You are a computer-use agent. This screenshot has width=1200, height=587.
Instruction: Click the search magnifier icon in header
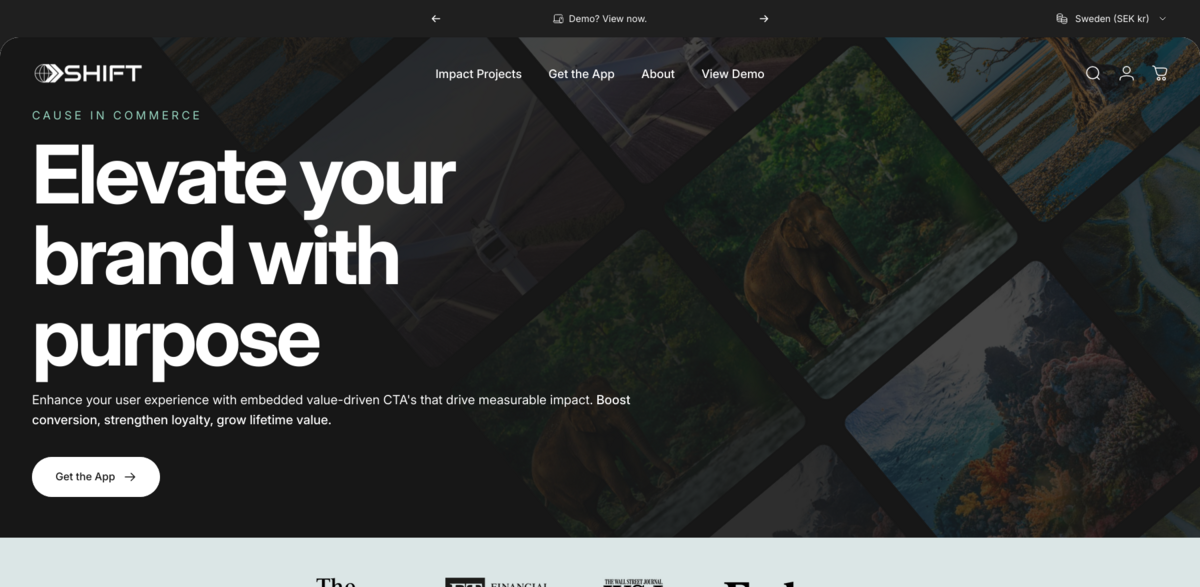point(1093,73)
